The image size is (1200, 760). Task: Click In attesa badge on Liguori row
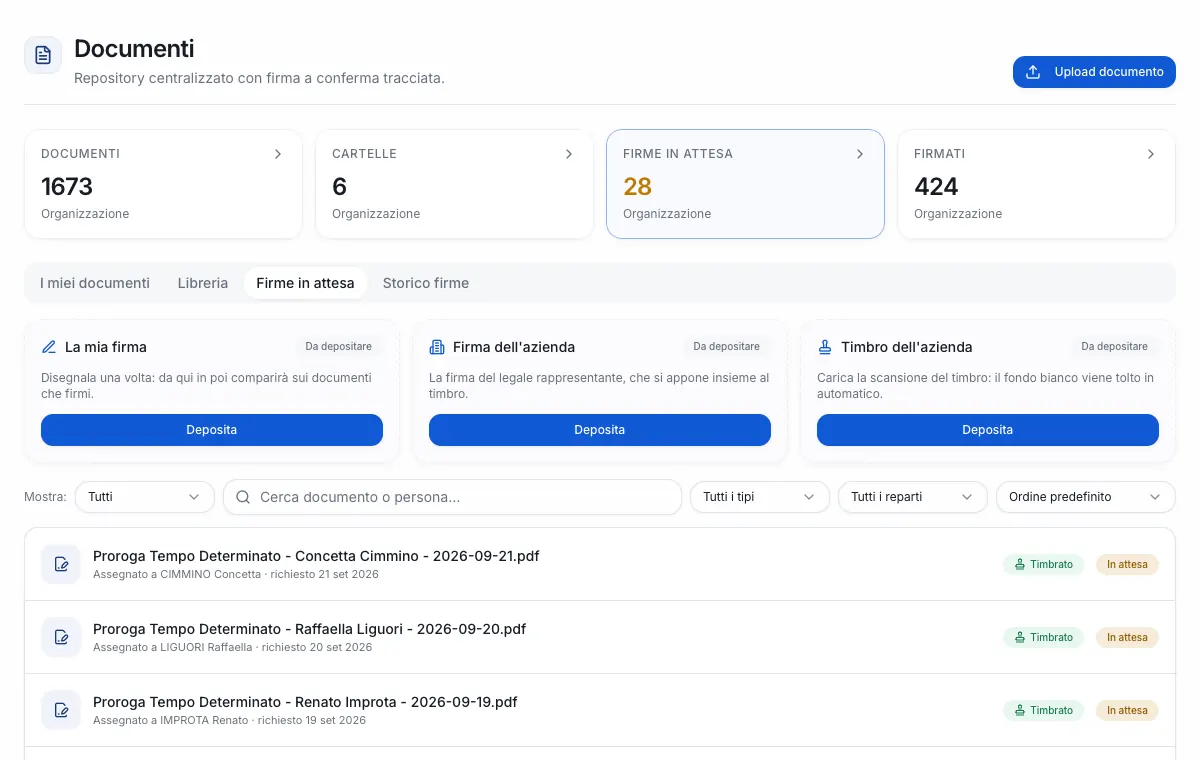click(1127, 637)
